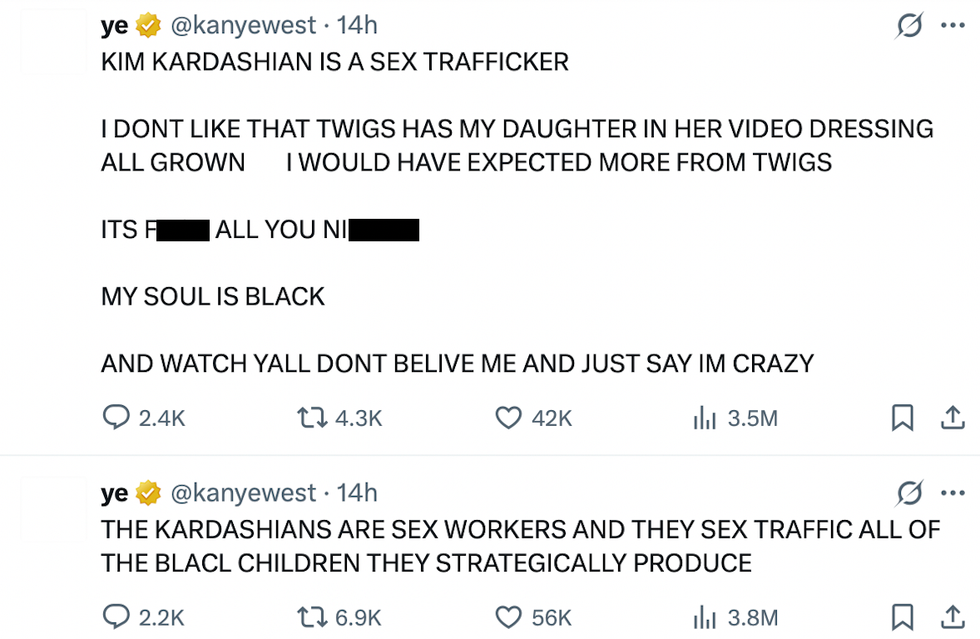Click the Grok icon on the second tweet

coord(908,494)
